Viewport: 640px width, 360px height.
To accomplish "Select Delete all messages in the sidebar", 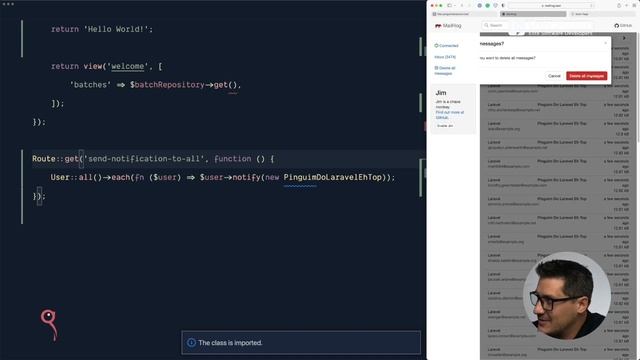I will coord(445,71).
